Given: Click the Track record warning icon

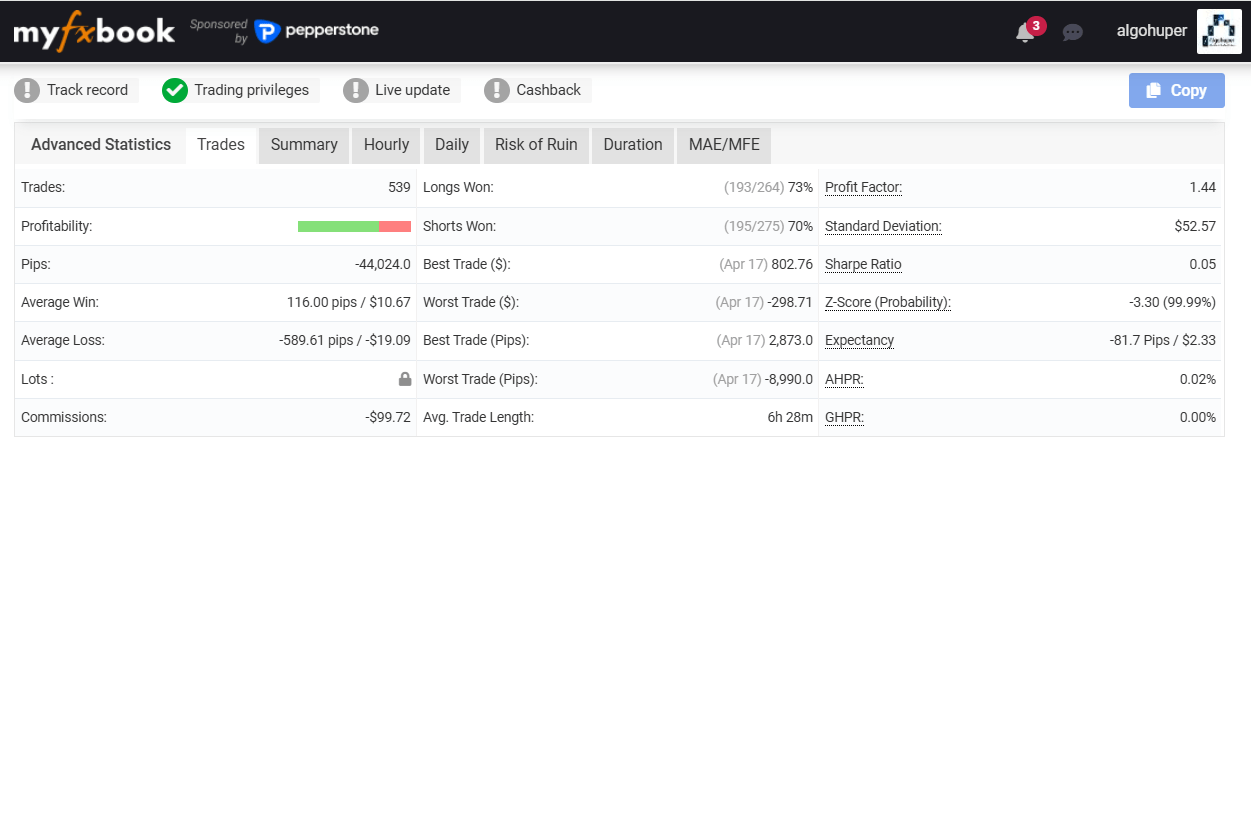Looking at the screenshot, I should 27,90.
